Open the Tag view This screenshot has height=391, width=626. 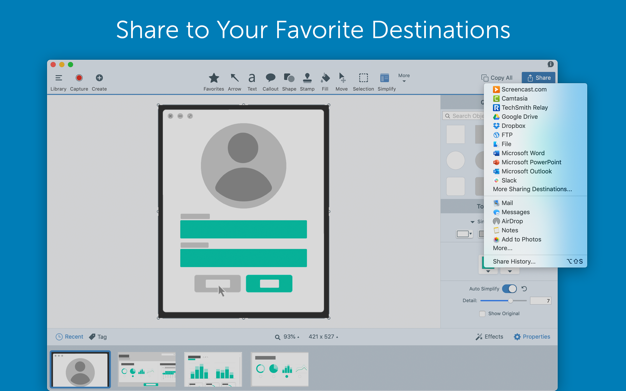click(98, 337)
